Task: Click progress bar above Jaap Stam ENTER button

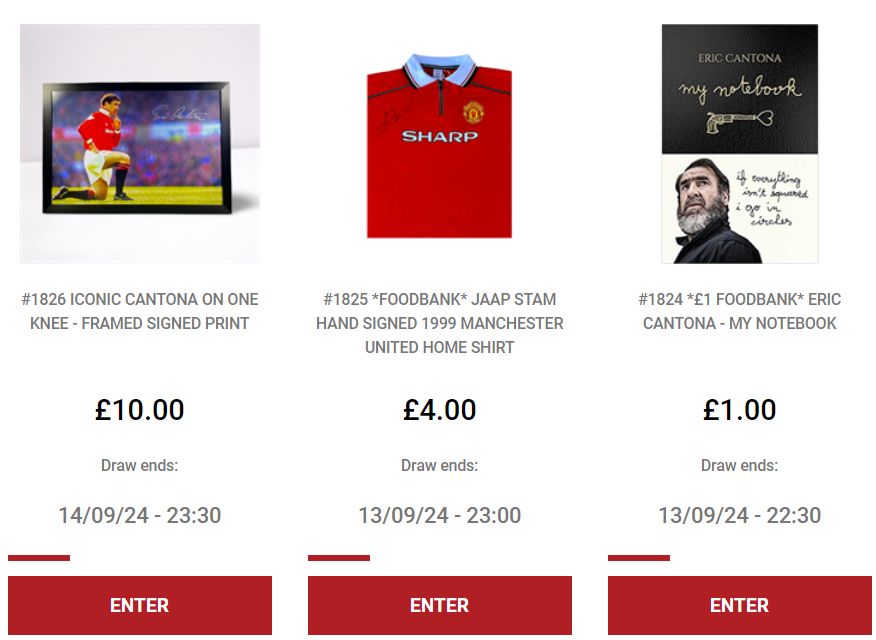Action: tap(339, 558)
